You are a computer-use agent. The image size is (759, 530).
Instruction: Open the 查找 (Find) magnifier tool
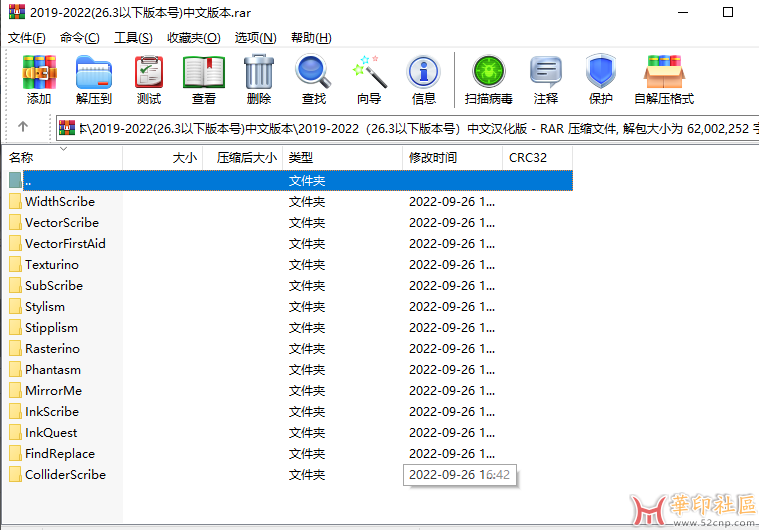click(x=314, y=72)
